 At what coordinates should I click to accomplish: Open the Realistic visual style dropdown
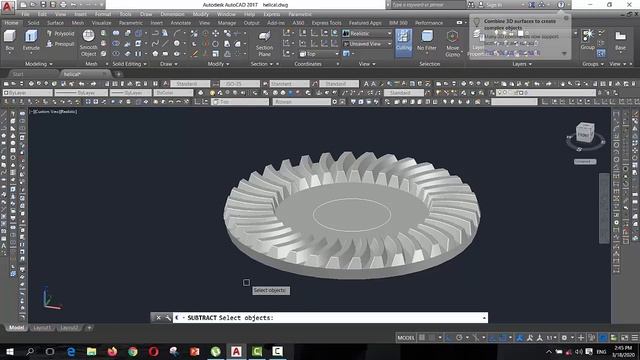click(x=367, y=33)
